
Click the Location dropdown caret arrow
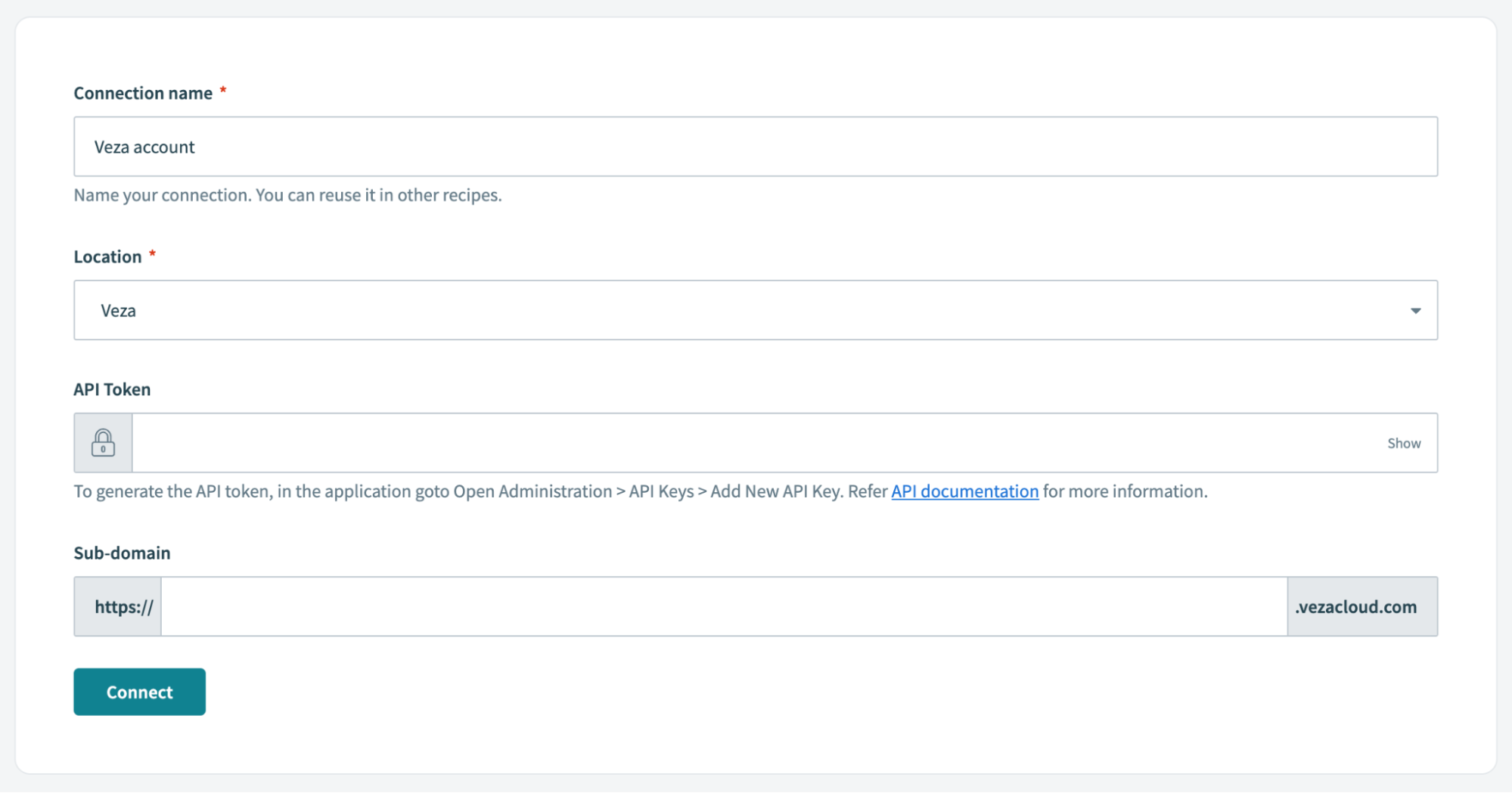1414,311
